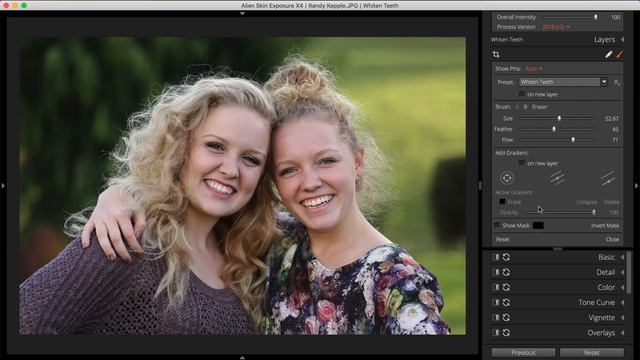Click the brush Feather slider
640x360 pixels.
point(558,129)
